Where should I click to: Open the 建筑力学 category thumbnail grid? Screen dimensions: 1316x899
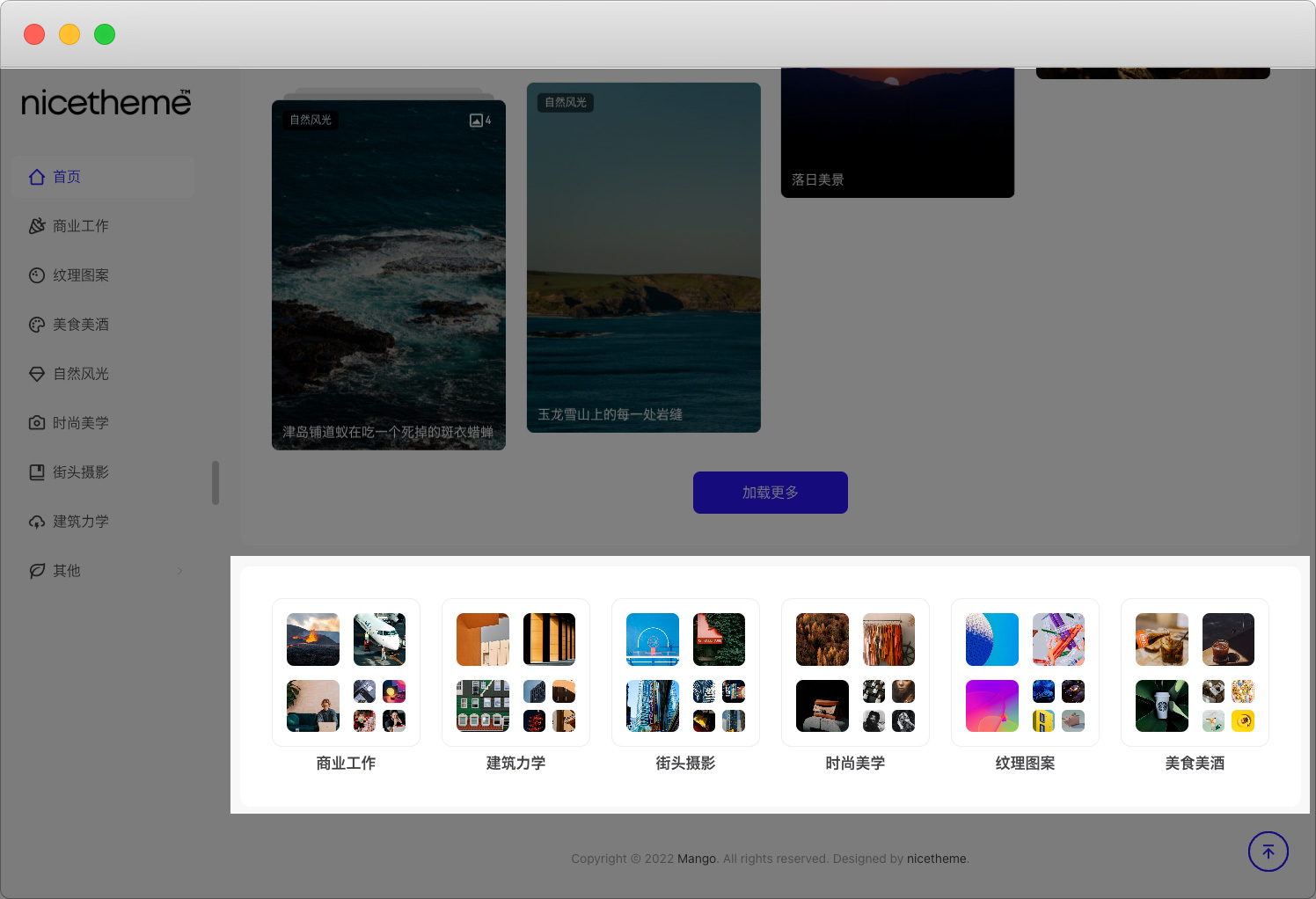click(x=515, y=673)
